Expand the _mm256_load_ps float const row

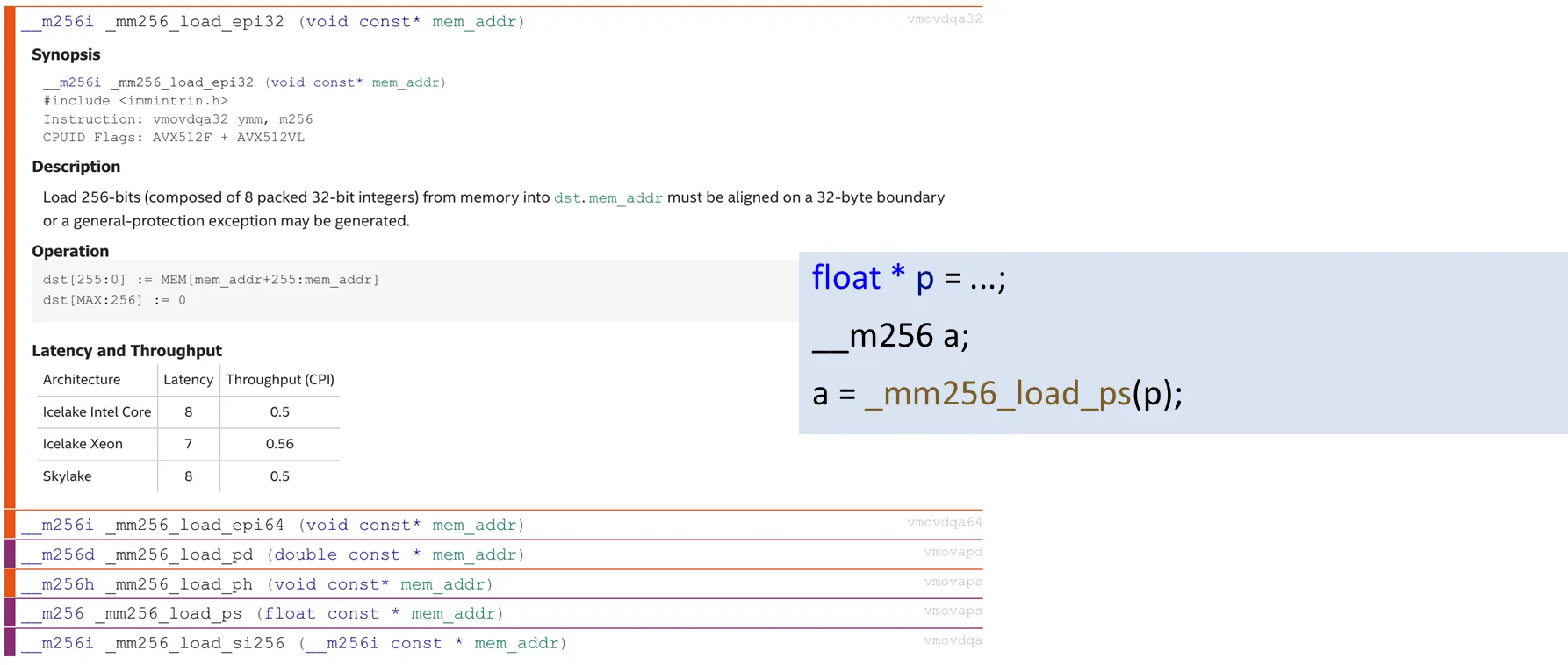(x=262, y=614)
